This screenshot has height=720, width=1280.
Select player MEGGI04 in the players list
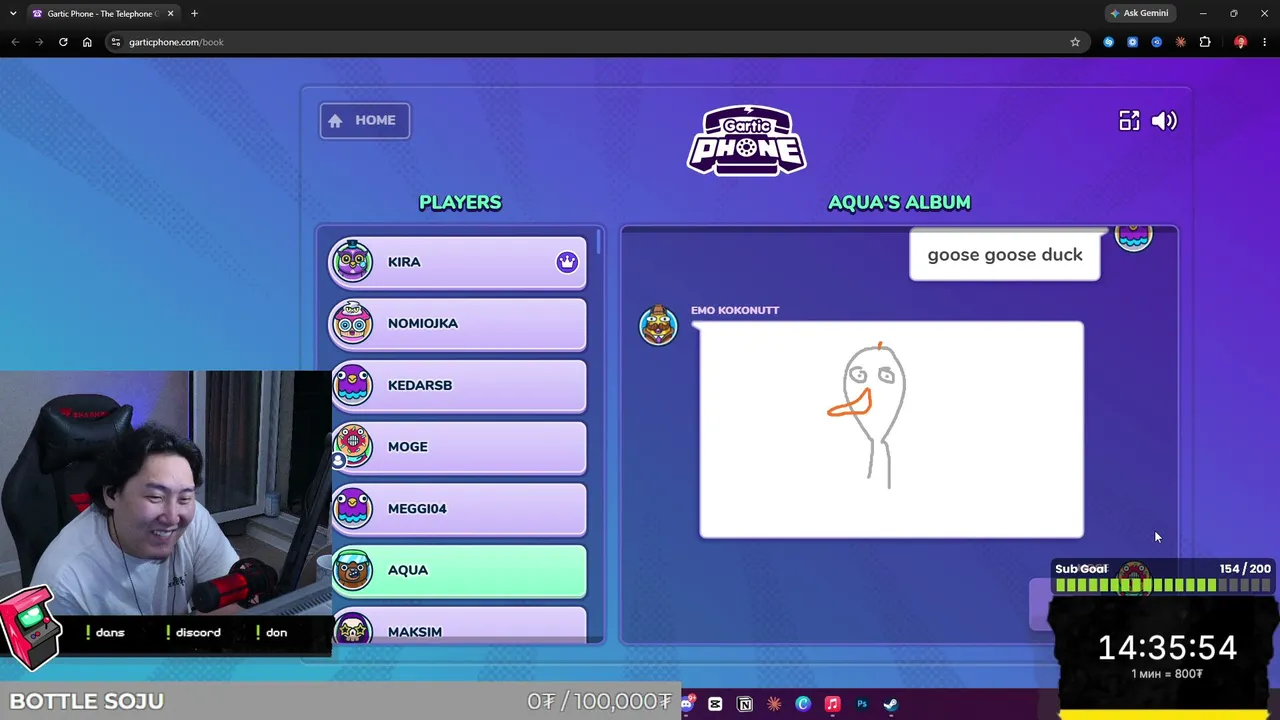(459, 509)
